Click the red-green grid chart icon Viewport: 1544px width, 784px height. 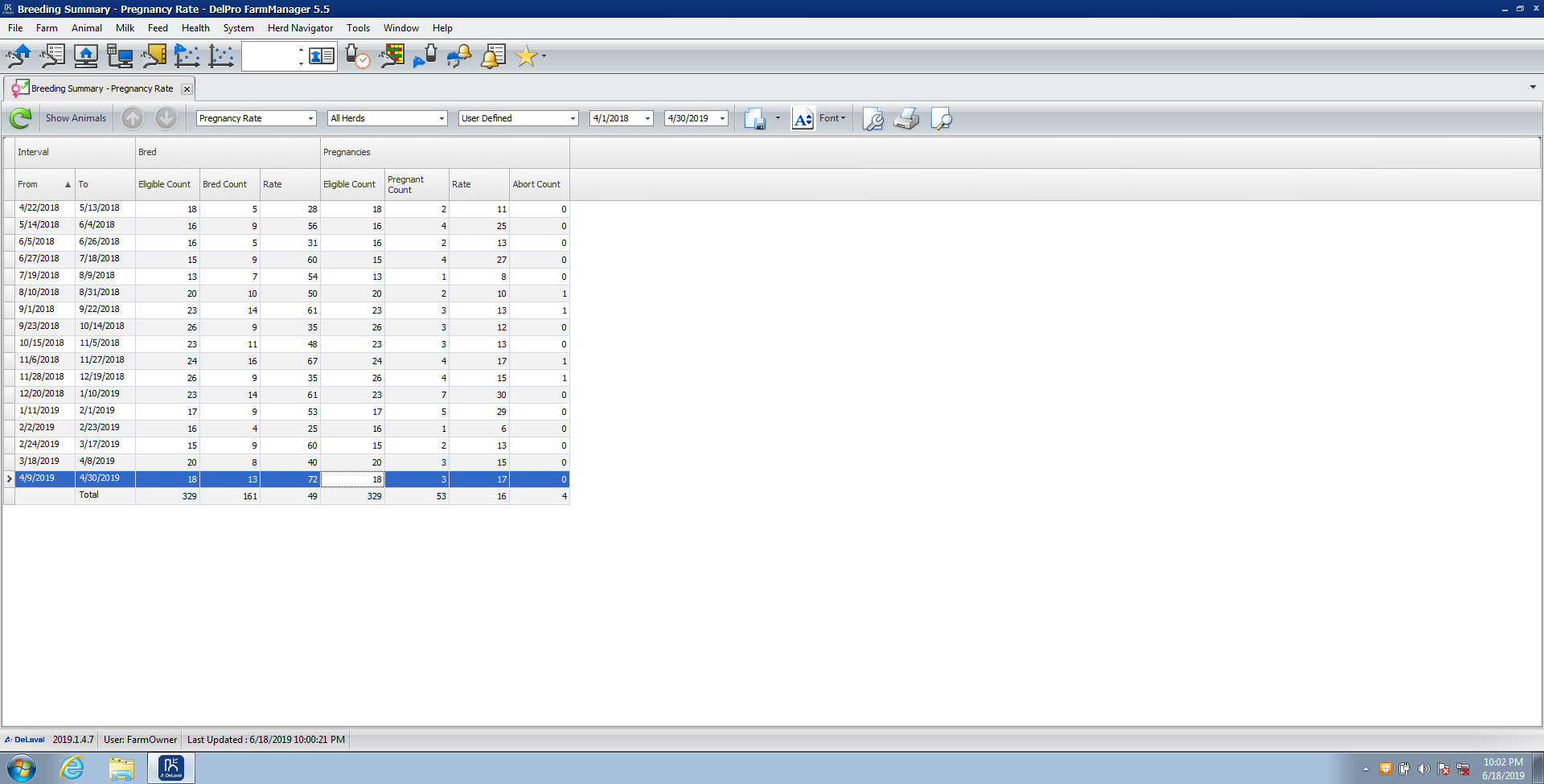point(392,56)
